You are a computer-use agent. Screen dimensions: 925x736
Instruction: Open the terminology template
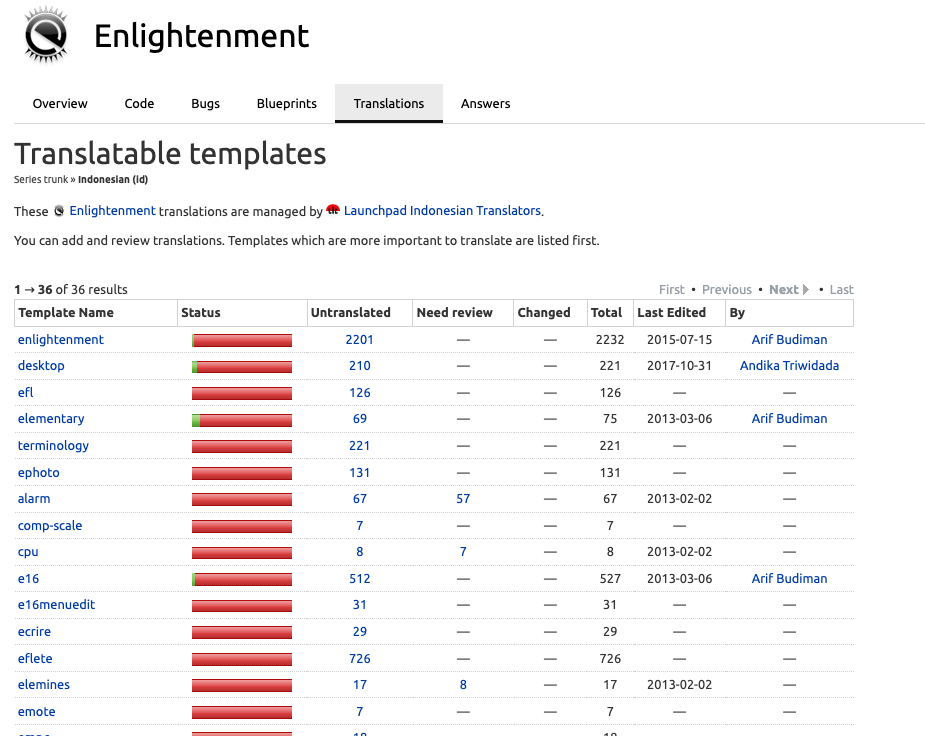pos(53,446)
